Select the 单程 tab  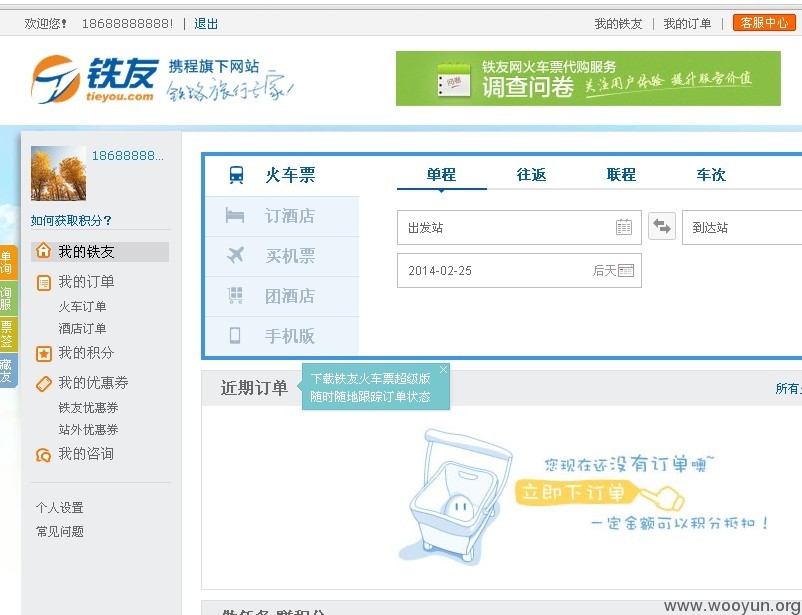[441, 175]
